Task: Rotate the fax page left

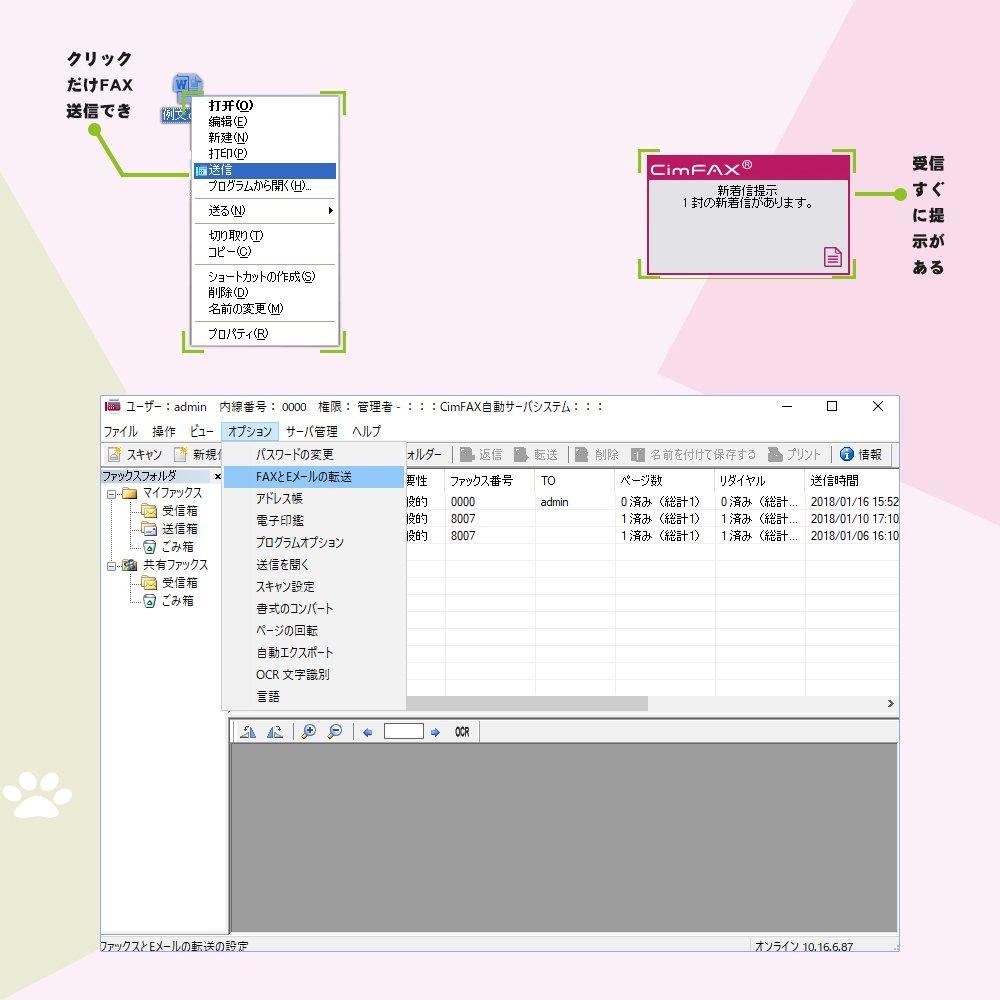Action: tap(248, 731)
